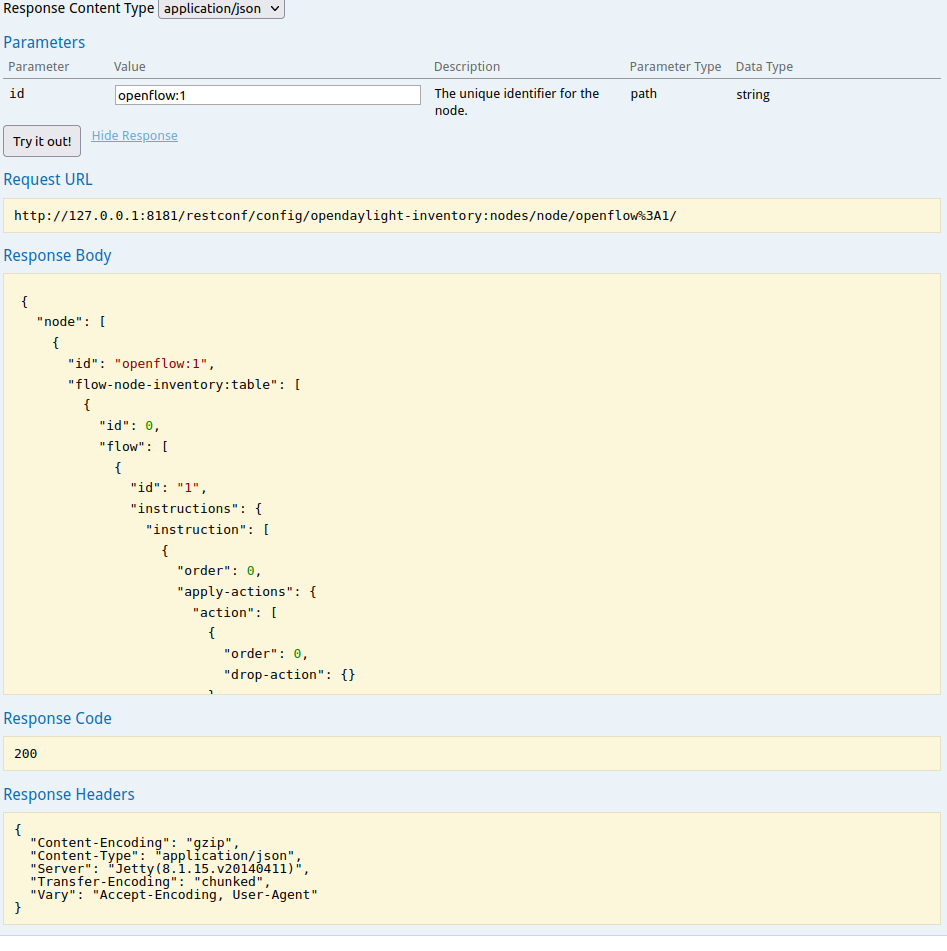
Task: Click the Content-Encoding gzip header line
Action: [135, 843]
